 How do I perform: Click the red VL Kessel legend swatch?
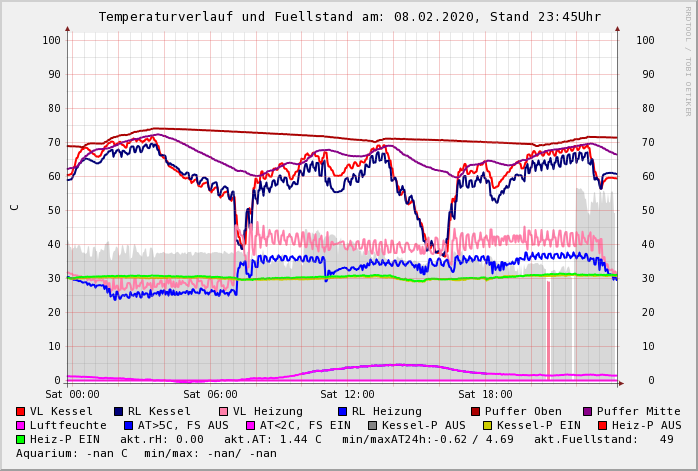(x=21, y=411)
